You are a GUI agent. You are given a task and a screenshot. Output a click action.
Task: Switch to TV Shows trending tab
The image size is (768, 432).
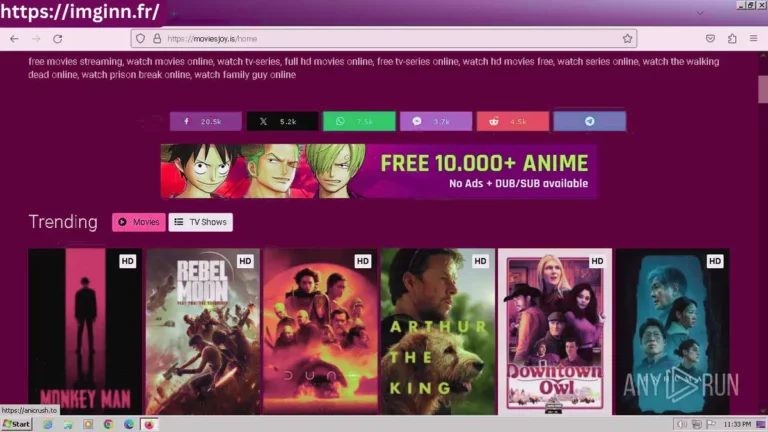click(x=201, y=222)
